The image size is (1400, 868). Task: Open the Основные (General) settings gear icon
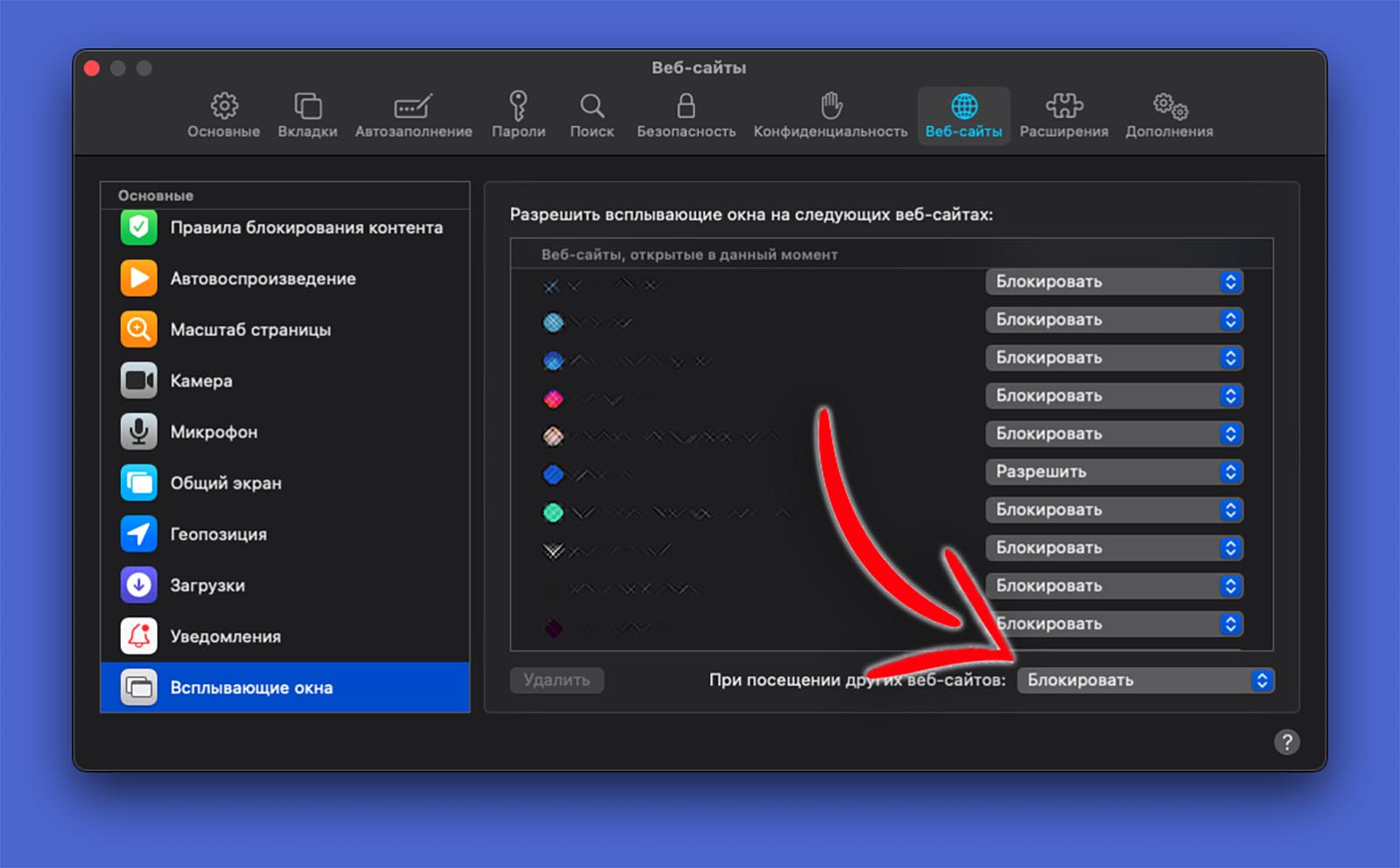[224, 107]
